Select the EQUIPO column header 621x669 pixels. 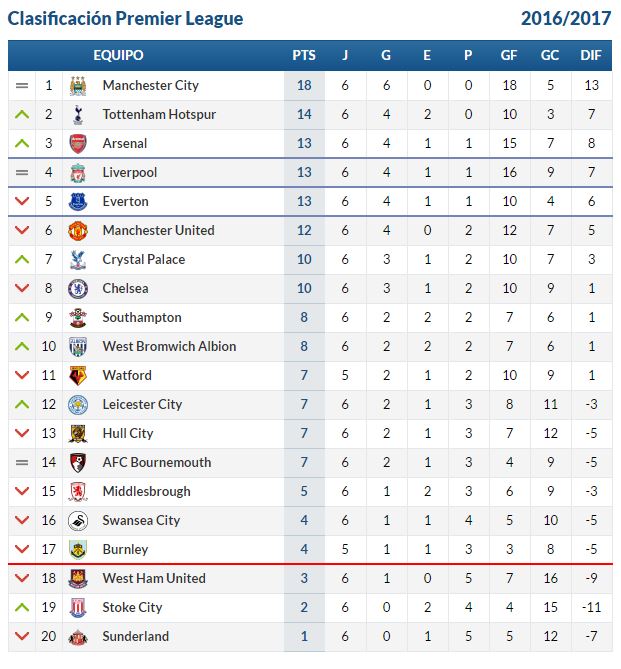click(x=118, y=55)
